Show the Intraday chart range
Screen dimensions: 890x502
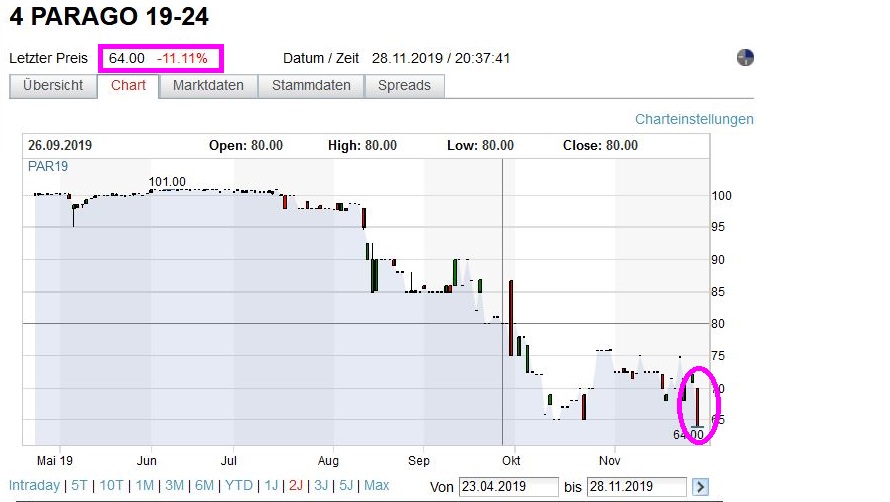[x=34, y=486]
